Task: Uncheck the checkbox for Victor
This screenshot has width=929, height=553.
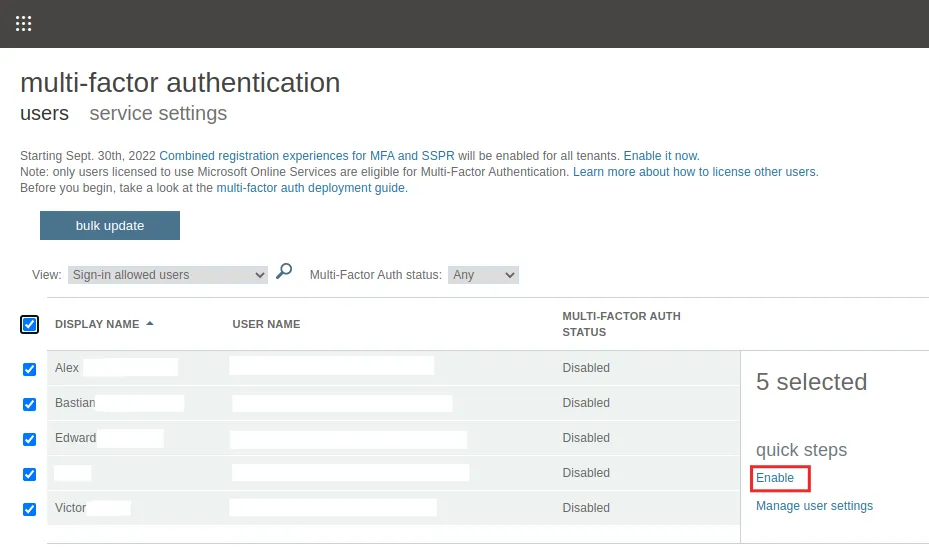Action: click(29, 509)
